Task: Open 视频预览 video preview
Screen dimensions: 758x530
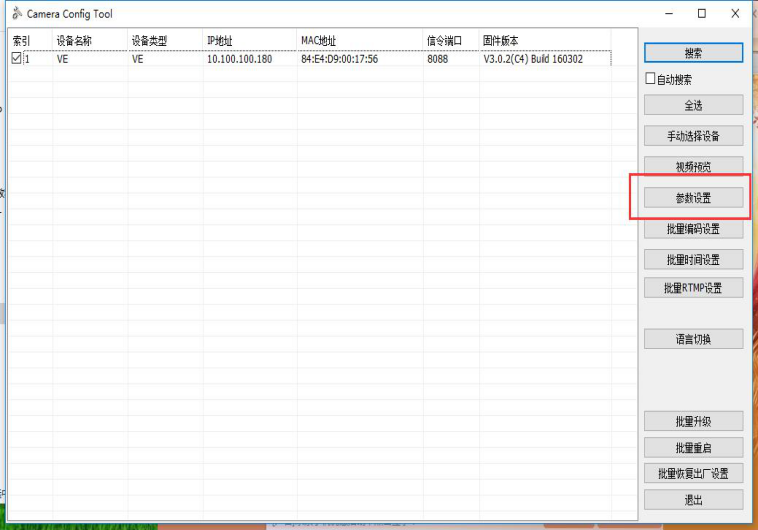Action: point(693,165)
